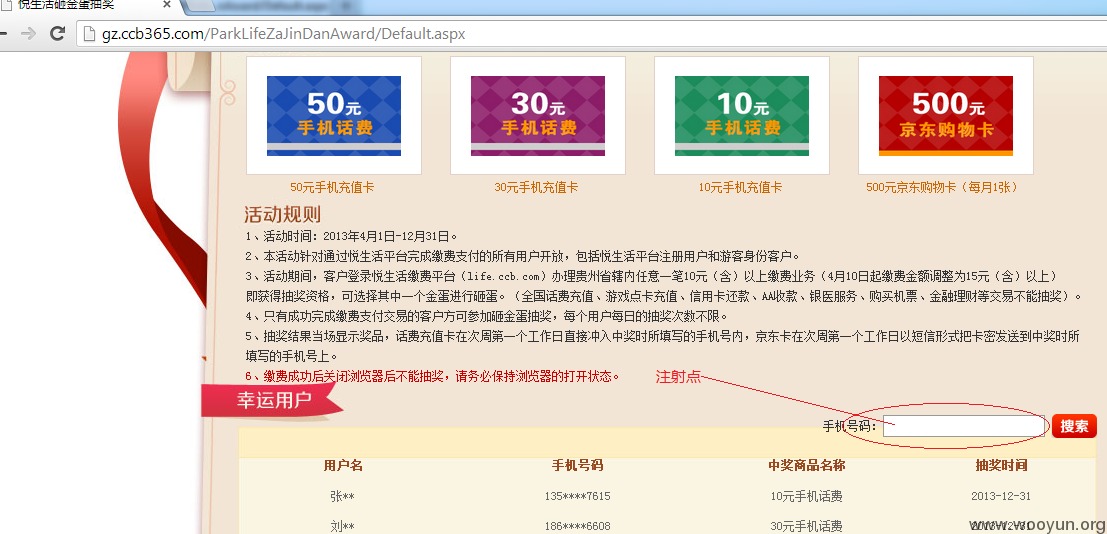Click the 500元京东购物卡（每月1张） caption
Image resolution: width=1107 pixels, height=534 pixels.
942,187
